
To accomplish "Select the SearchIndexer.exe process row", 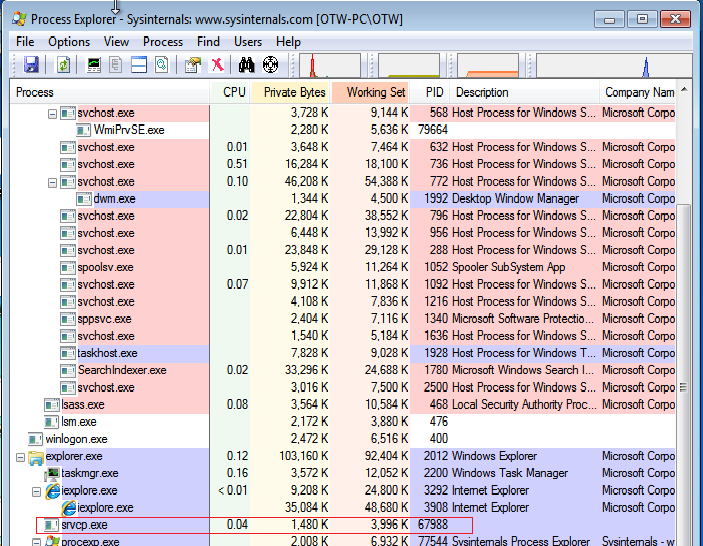I will 343,370.
